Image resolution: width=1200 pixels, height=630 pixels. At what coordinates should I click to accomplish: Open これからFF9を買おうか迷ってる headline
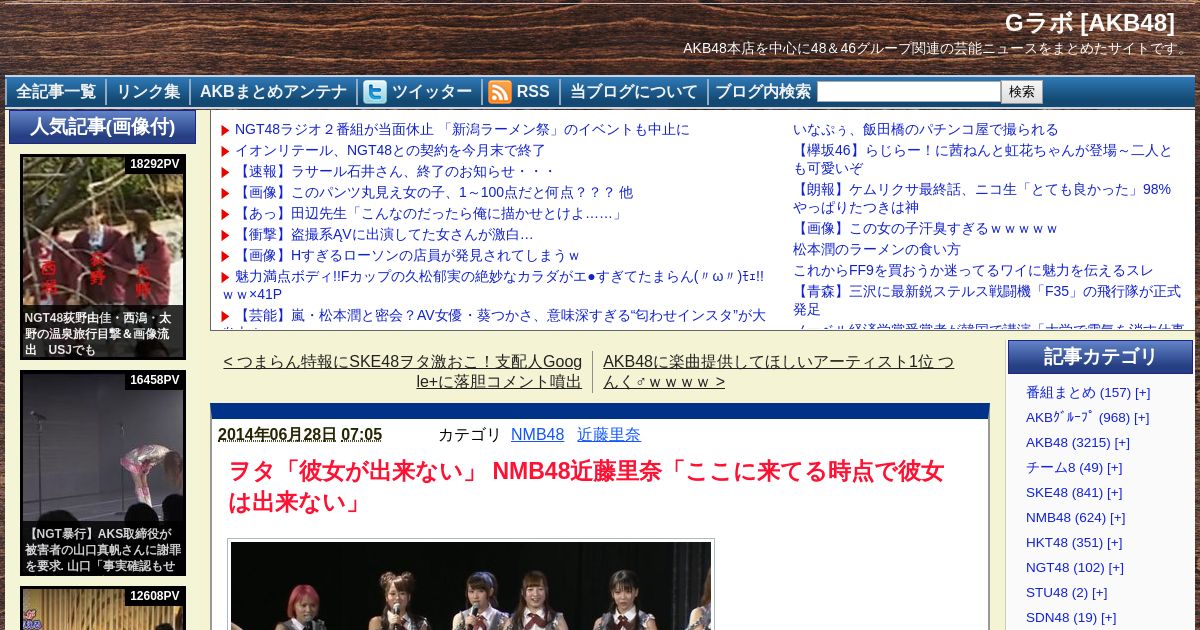(973, 270)
